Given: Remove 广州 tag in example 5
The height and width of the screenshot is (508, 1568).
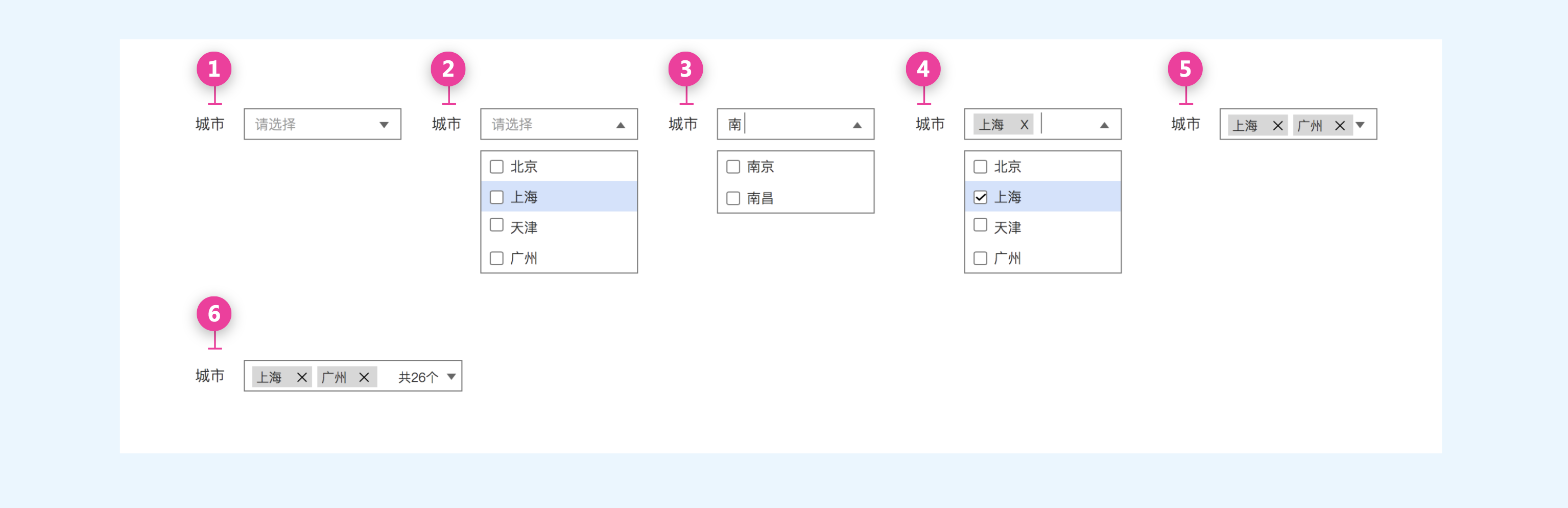Looking at the screenshot, I should point(1339,126).
